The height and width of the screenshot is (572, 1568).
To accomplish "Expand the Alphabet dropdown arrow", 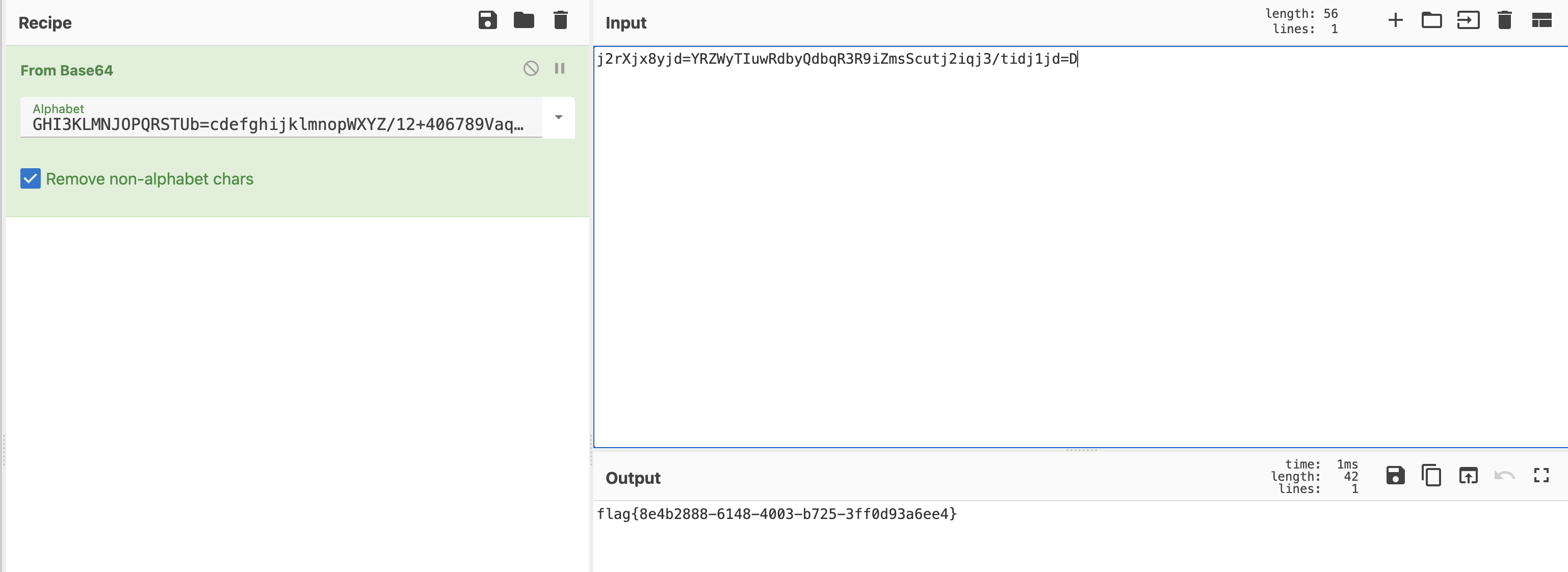I will pyautogui.click(x=558, y=117).
